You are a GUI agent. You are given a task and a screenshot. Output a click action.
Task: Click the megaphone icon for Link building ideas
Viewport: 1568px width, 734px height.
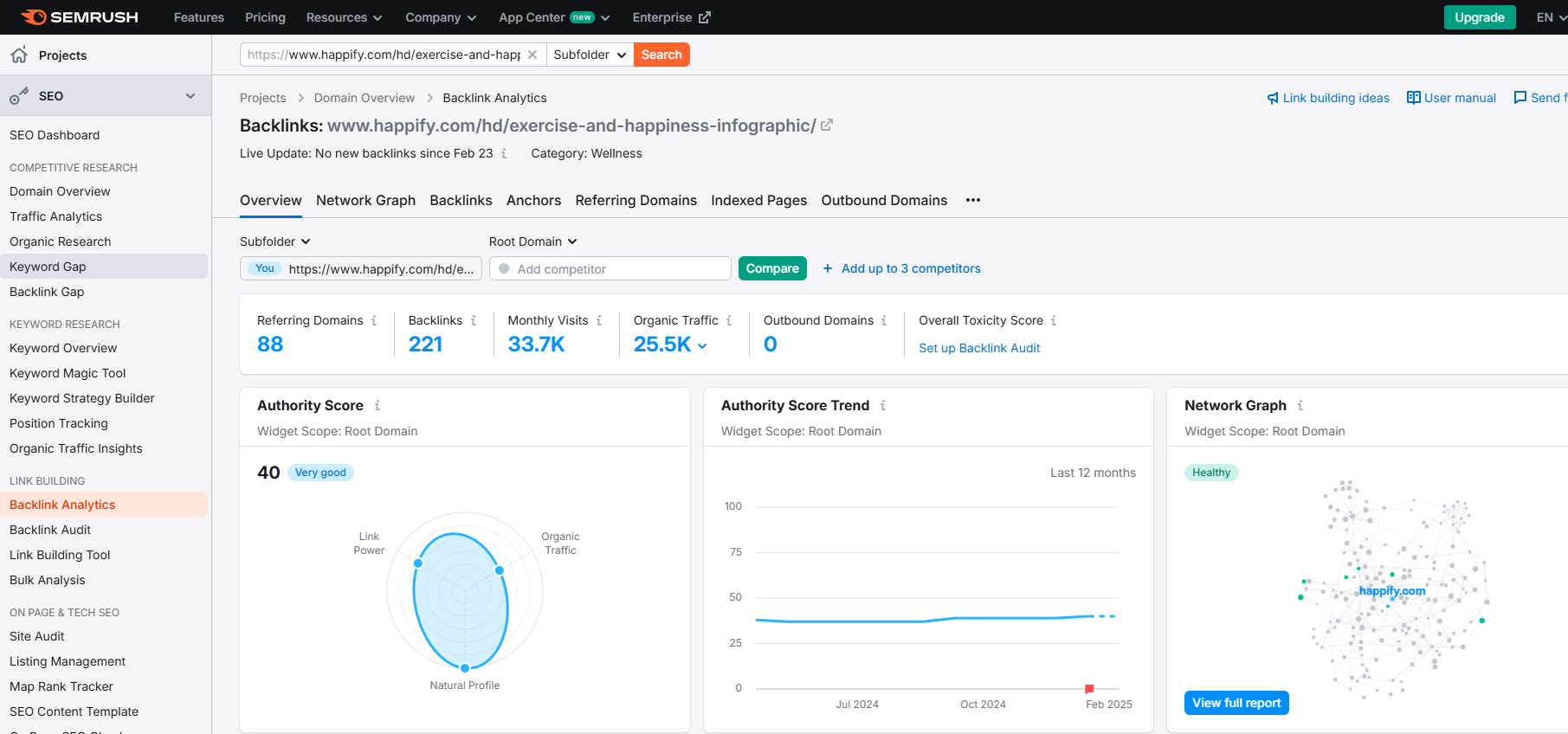[1273, 98]
